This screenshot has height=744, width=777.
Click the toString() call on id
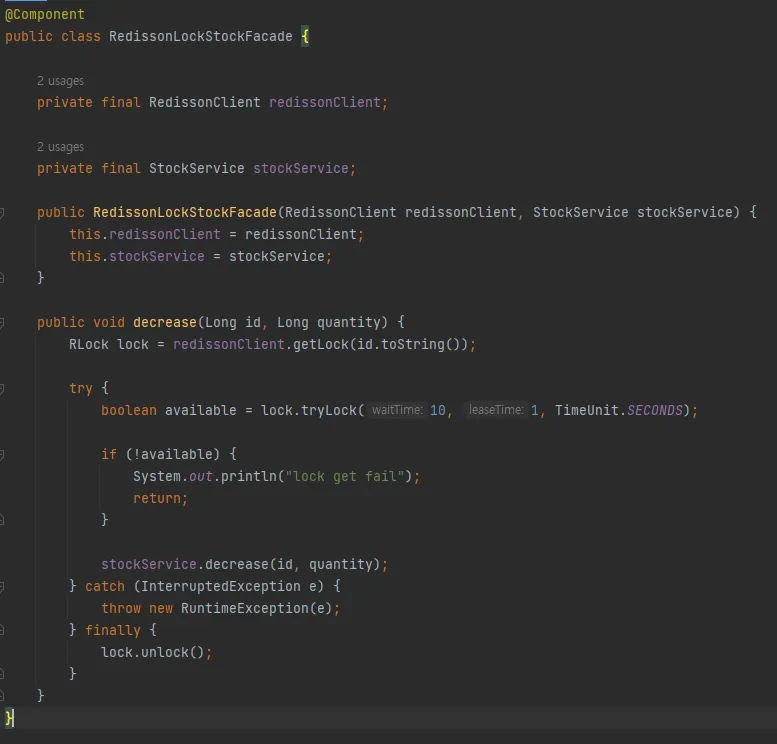(x=421, y=344)
